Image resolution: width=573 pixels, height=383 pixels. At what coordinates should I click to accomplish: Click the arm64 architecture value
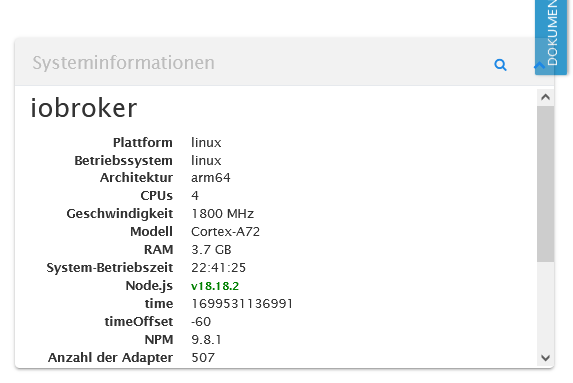coord(211,178)
